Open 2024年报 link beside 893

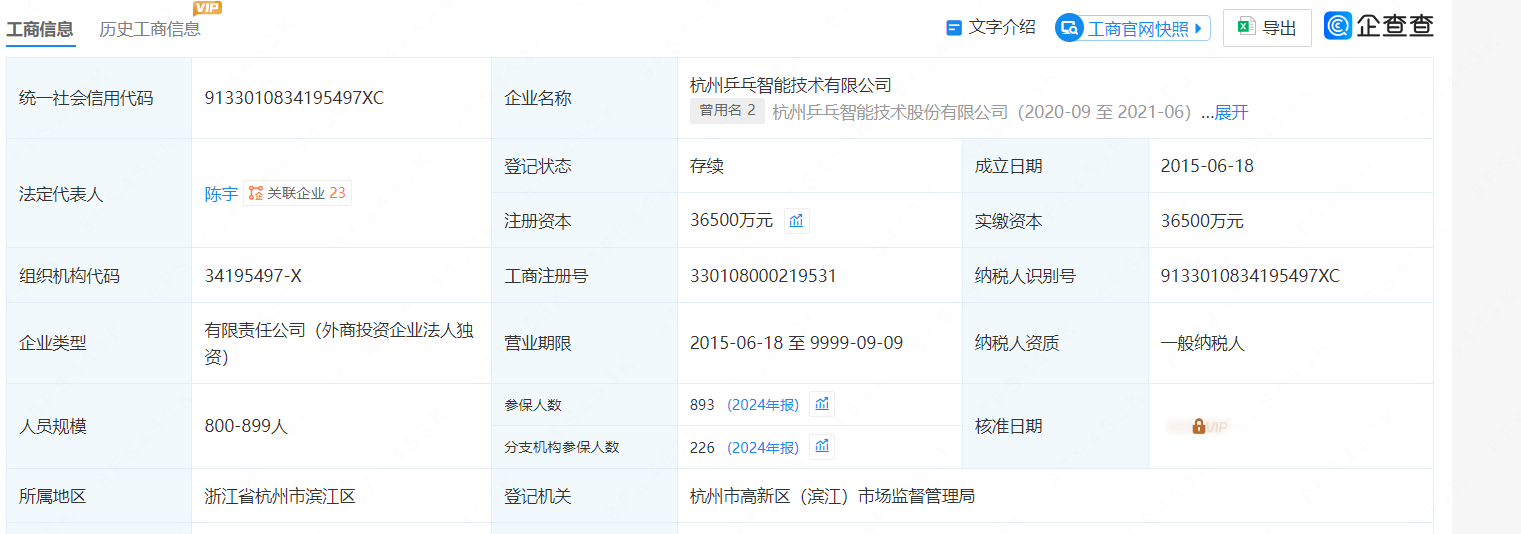(763, 405)
